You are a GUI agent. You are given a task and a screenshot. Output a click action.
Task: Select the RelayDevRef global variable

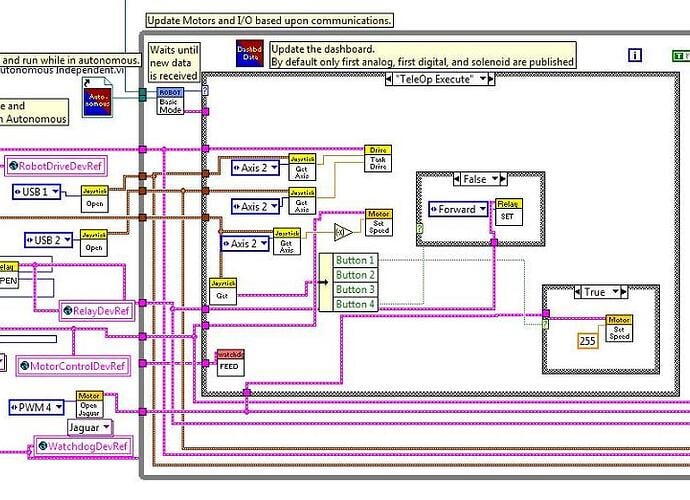click(x=97, y=311)
